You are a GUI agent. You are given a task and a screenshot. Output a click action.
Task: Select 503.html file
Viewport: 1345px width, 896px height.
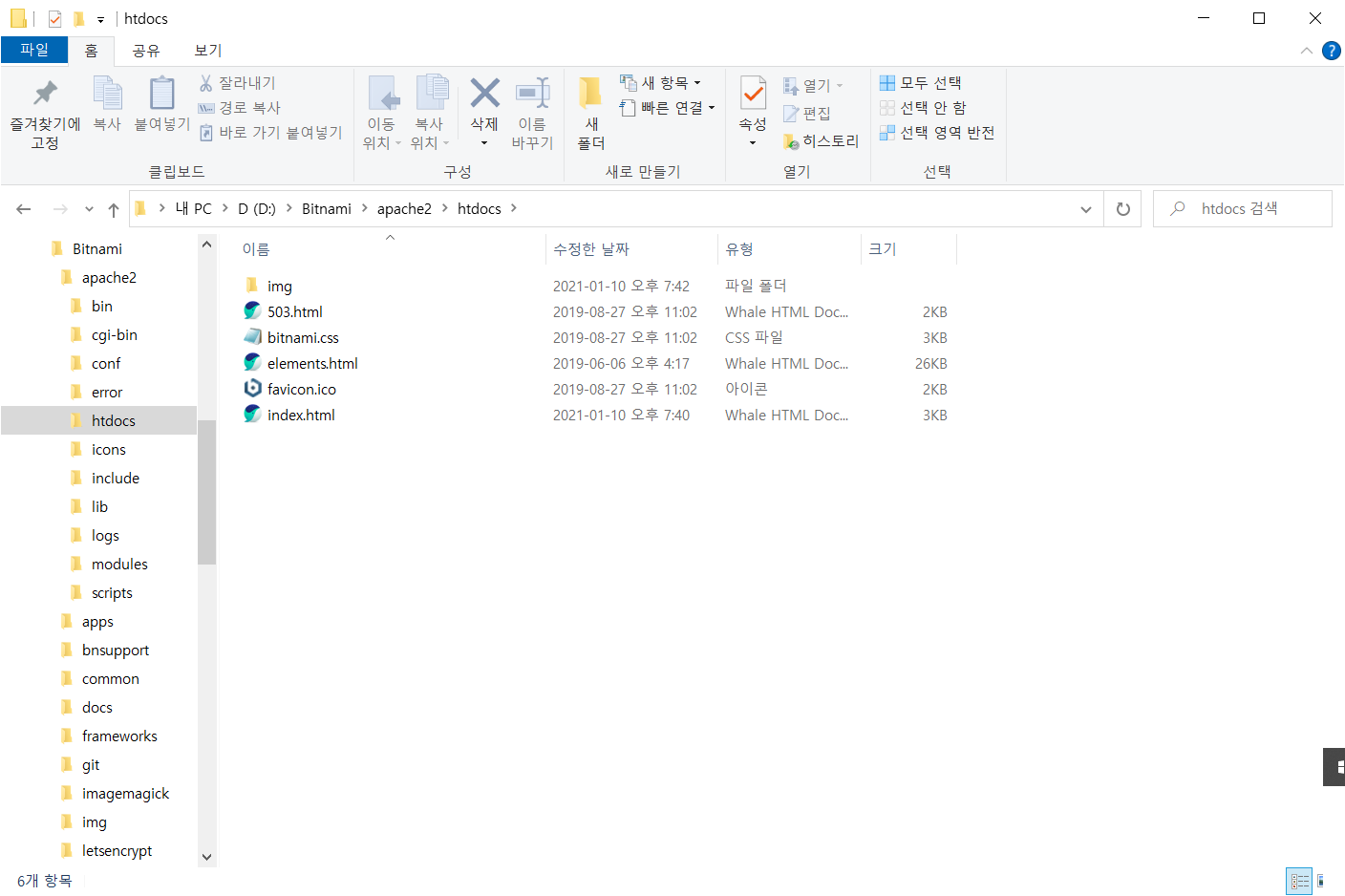click(295, 312)
